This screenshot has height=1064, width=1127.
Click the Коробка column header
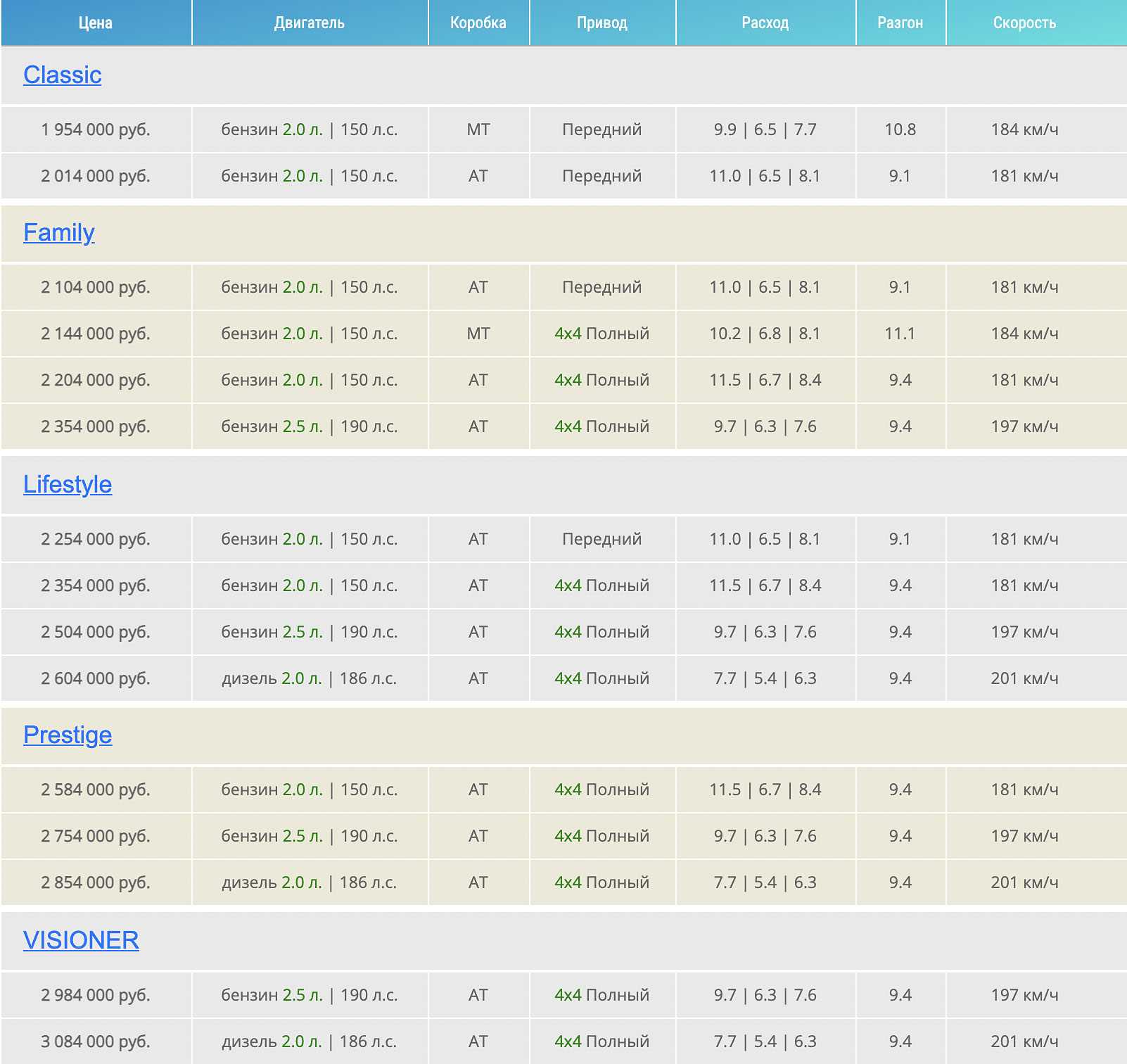pos(478,23)
